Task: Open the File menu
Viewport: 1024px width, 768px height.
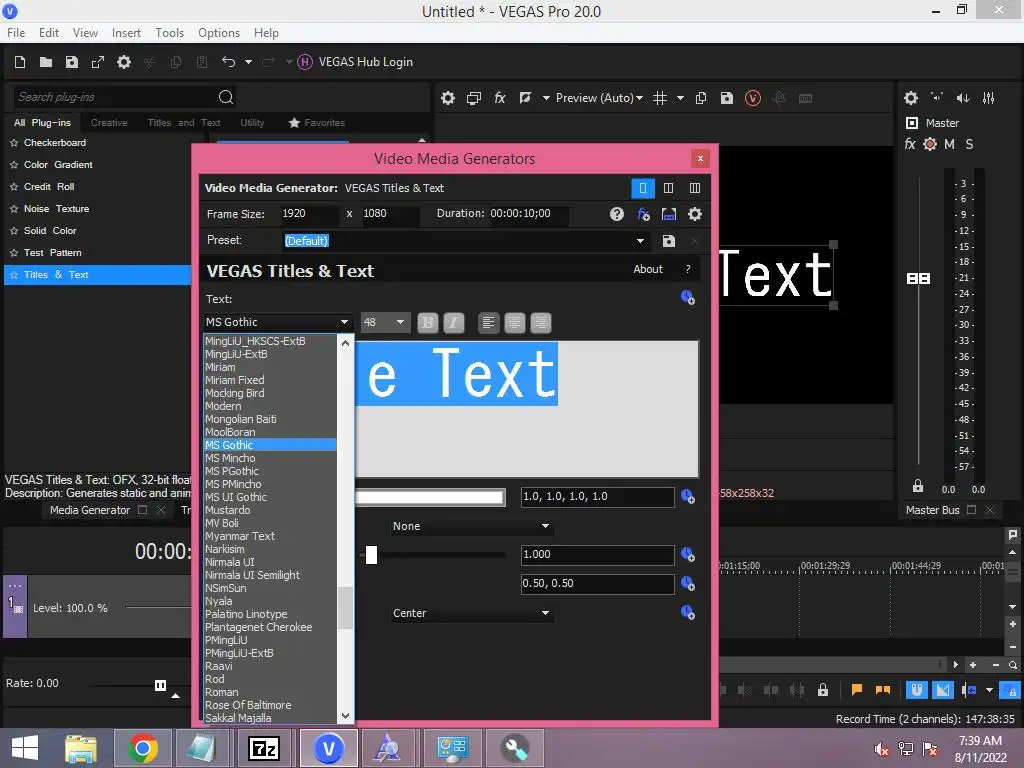Action: [16, 33]
